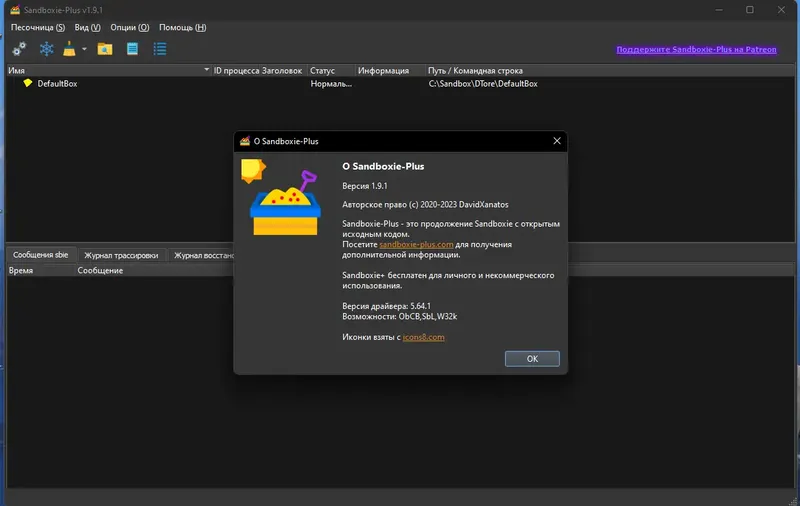Click the Сообщение column header
800x506 pixels.
pyautogui.click(x=153, y=270)
